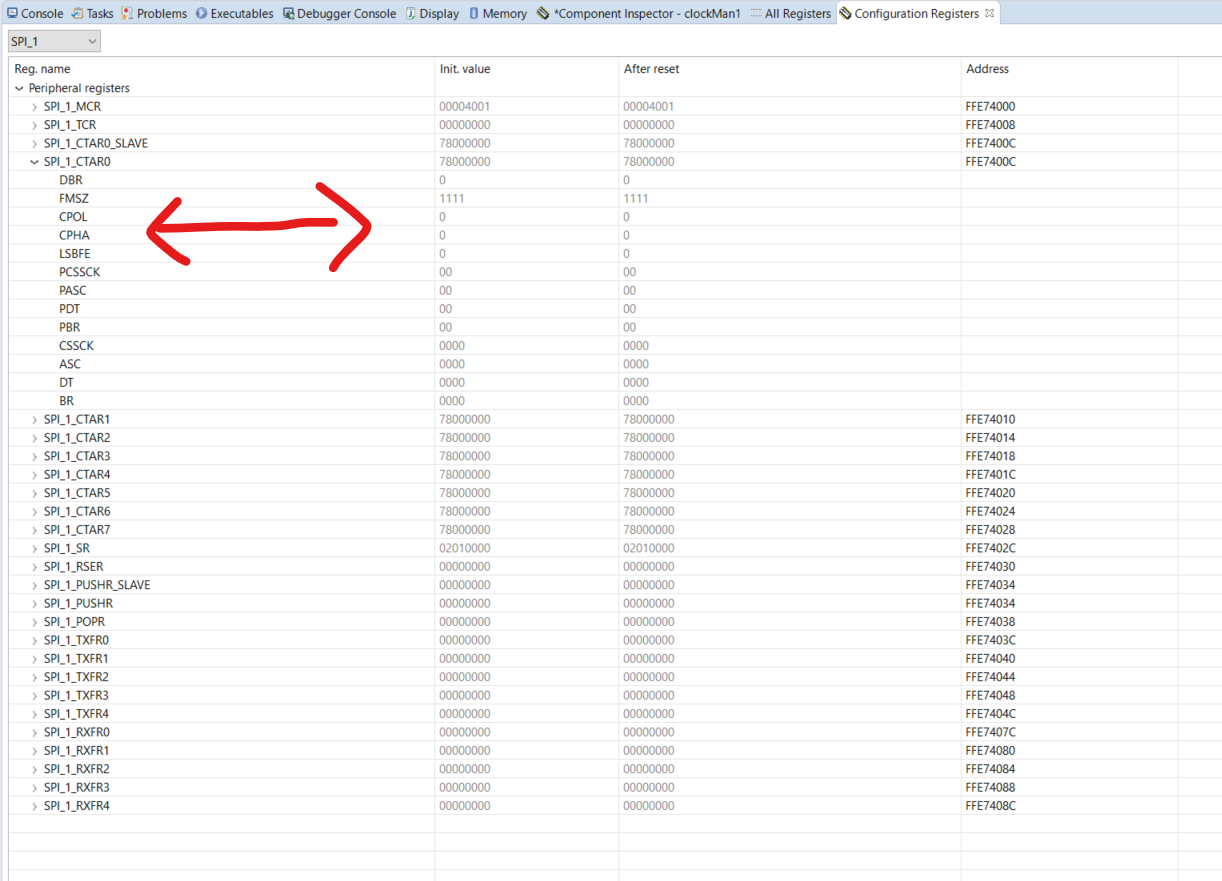Collapse the Peripheral registers tree
The width and height of the screenshot is (1222, 881).
19,88
